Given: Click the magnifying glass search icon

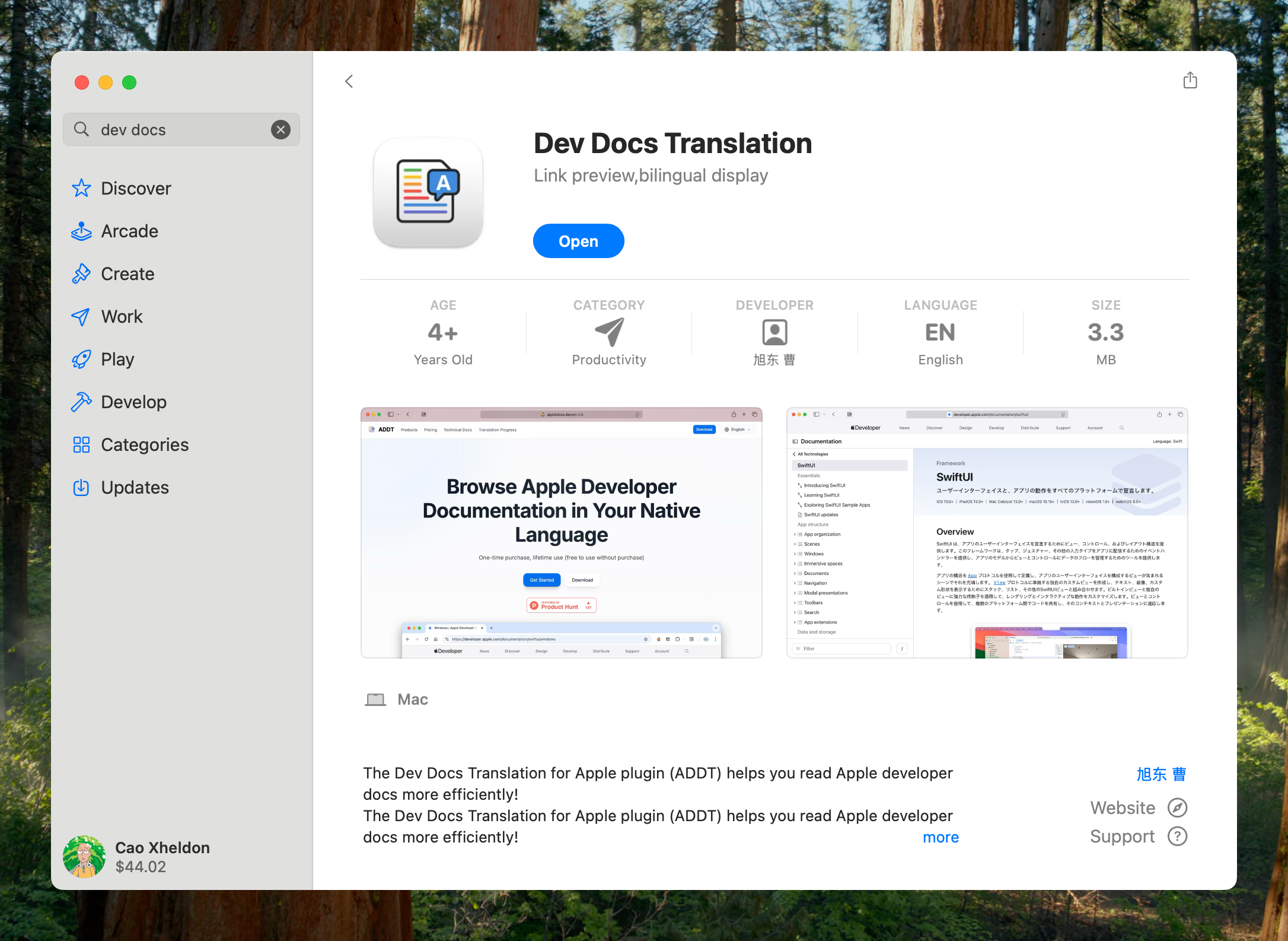Looking at the screenshot, I should click(x=82, y=129).
